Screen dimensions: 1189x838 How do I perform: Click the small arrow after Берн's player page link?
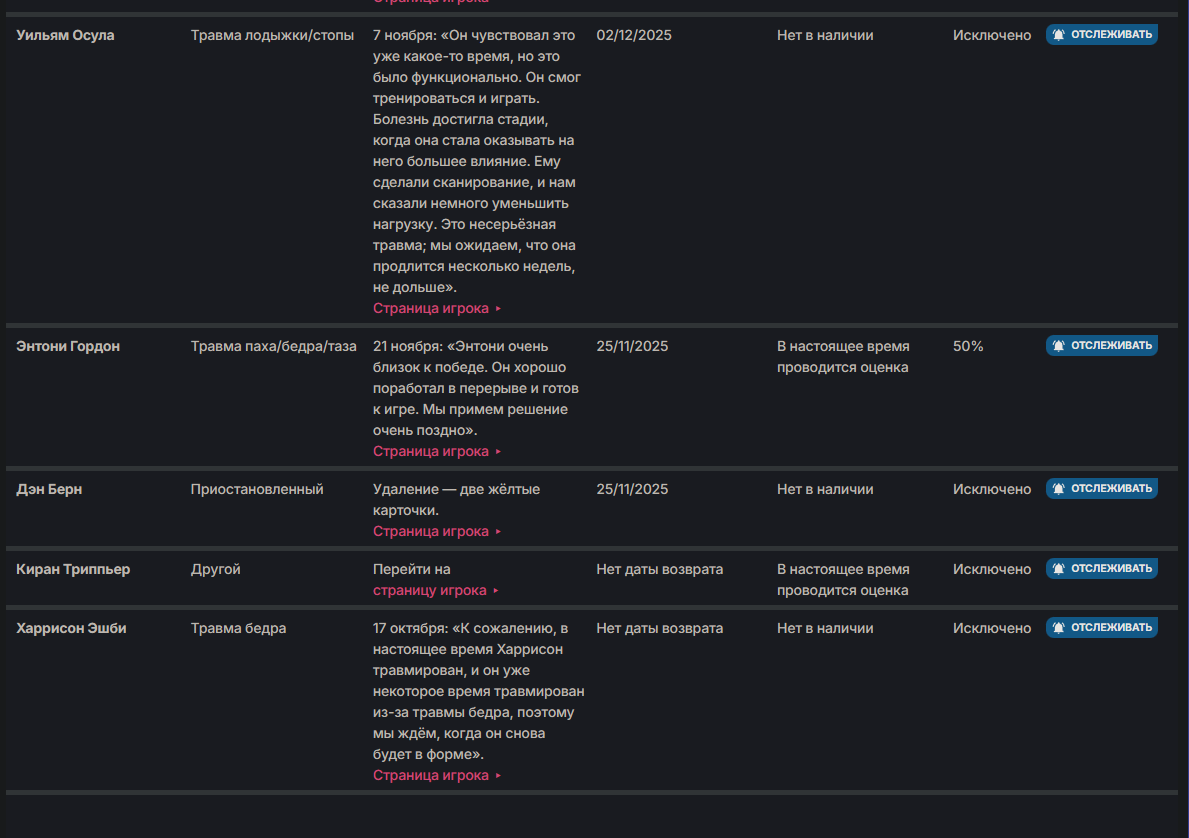click(x=498, y=532)
